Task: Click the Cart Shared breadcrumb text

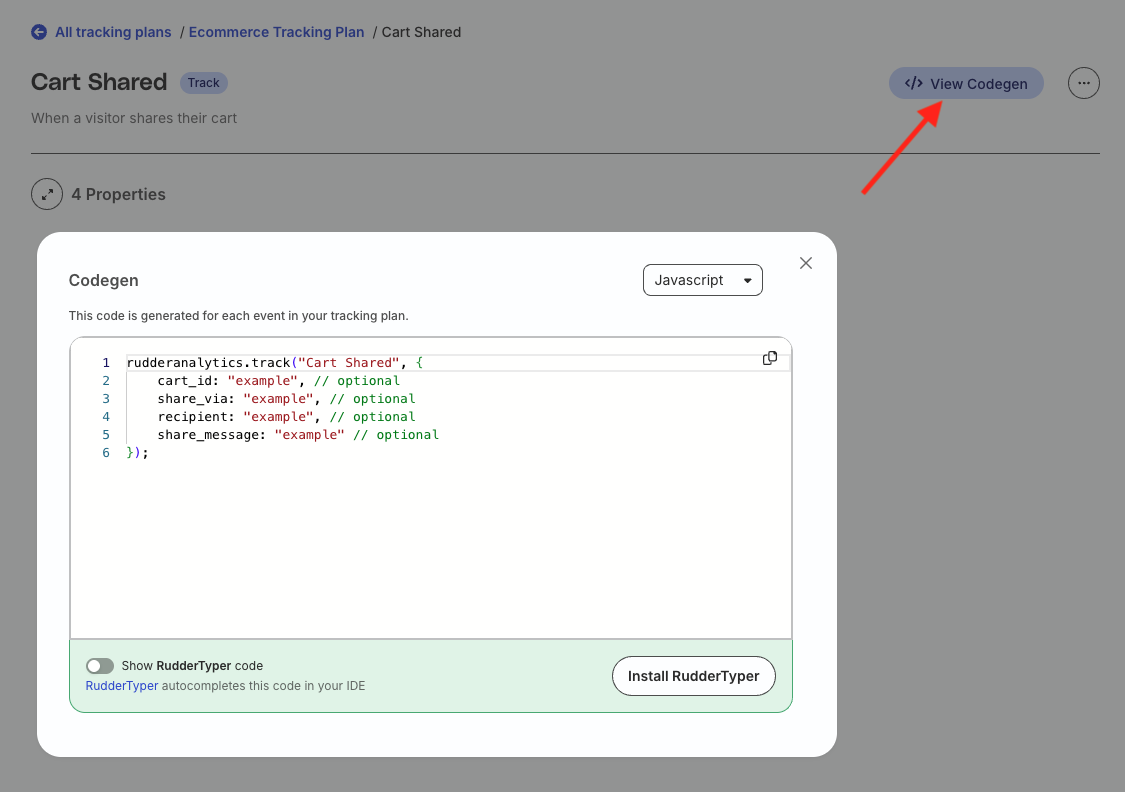Action: tap(421, 32)
